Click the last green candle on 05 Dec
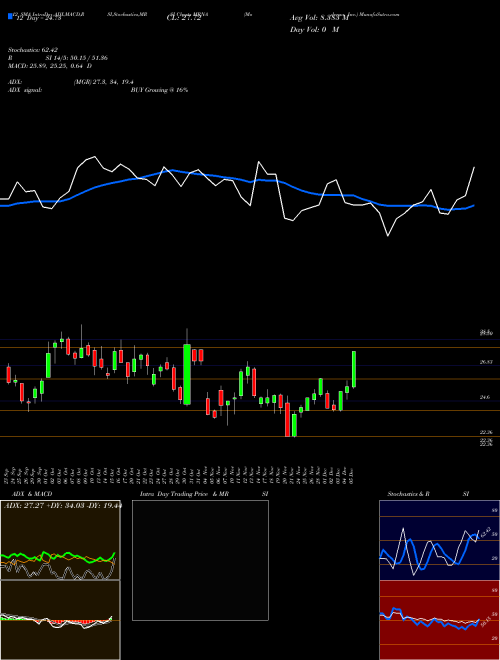Image resolution: width=500 pixels, height=660 pixels. (354, 369)
